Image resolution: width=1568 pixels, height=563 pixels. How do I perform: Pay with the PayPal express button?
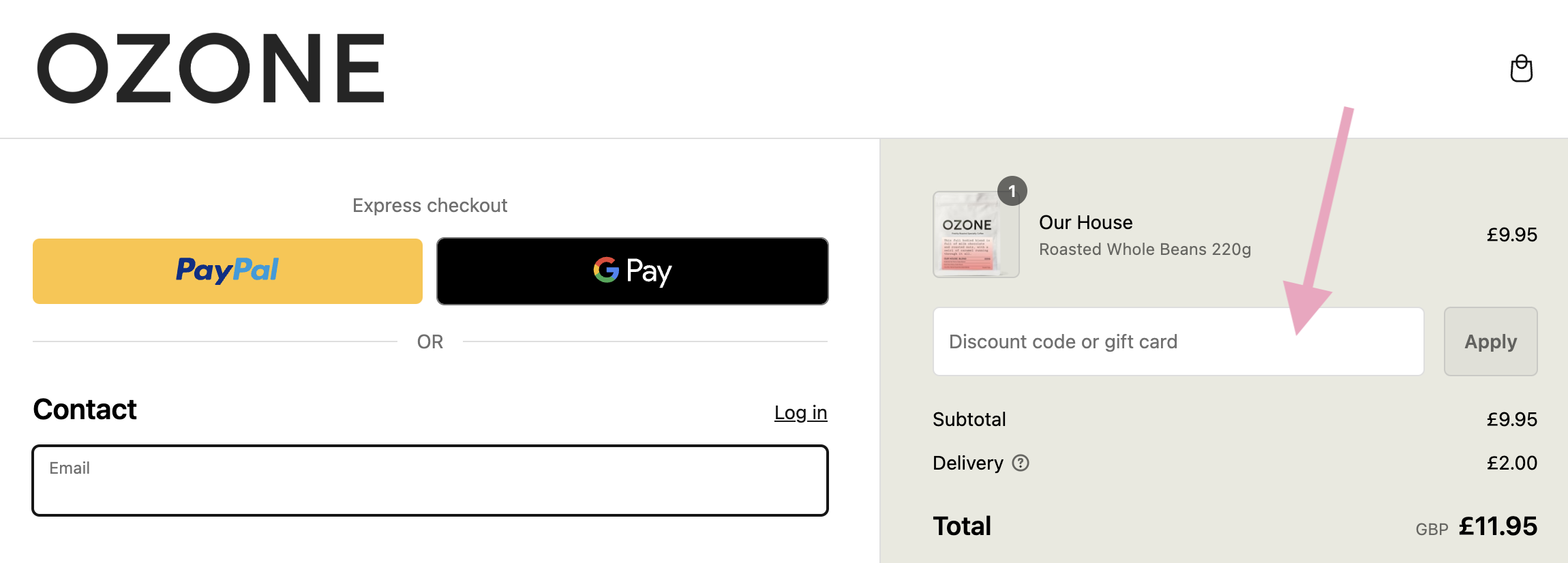pos(228,271)
